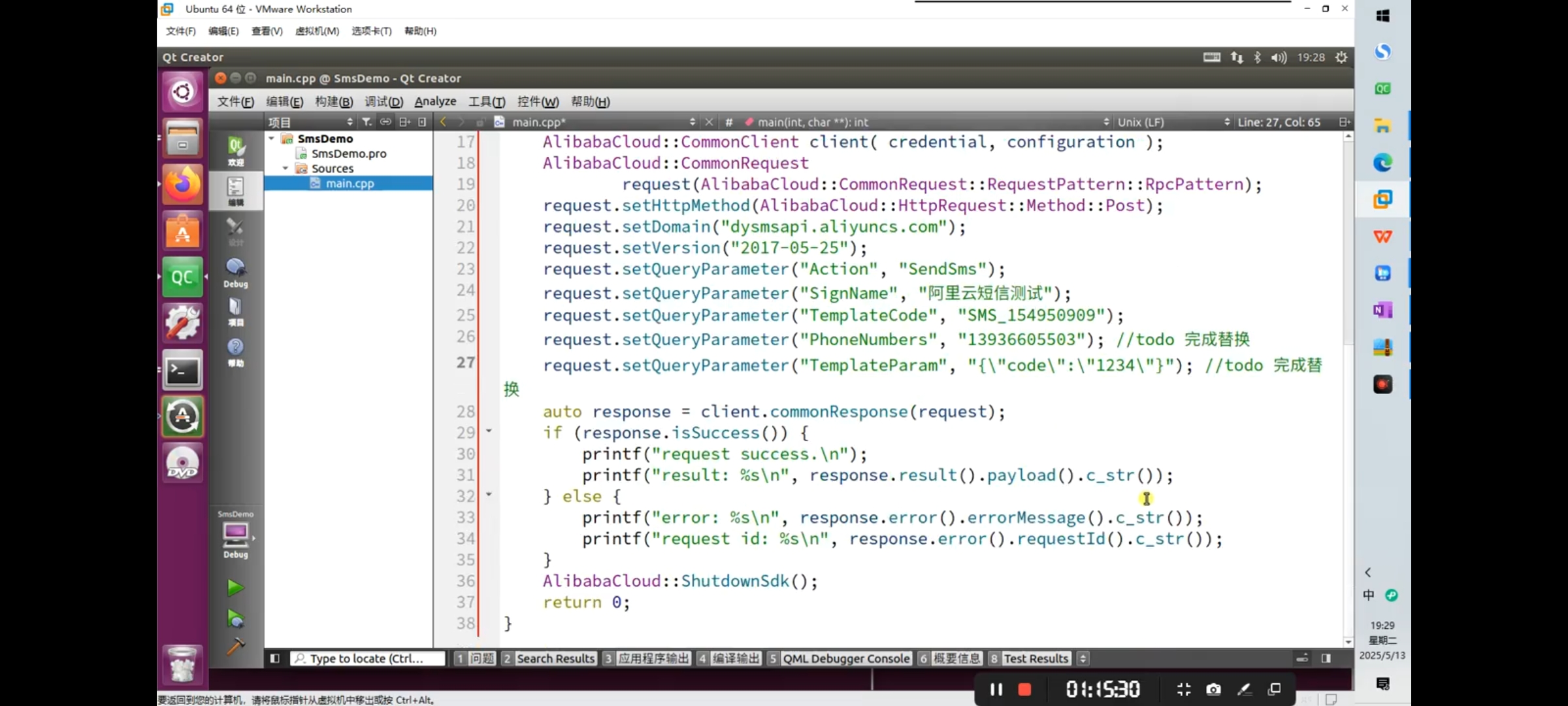Click the go back arrow in editor toolbar
The height and width of the screenshot is (706, 1568).
[444, 122]
